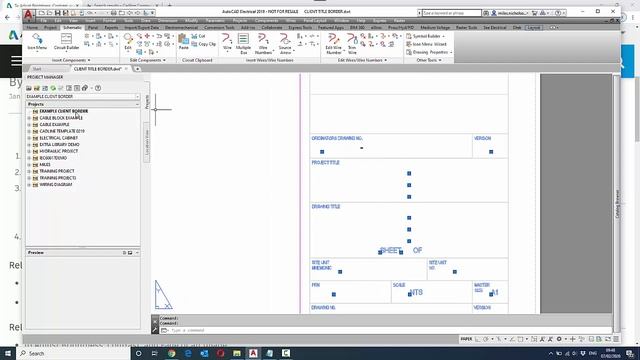Expand the CABLE BLOCK EXAMPLE project

29,118
